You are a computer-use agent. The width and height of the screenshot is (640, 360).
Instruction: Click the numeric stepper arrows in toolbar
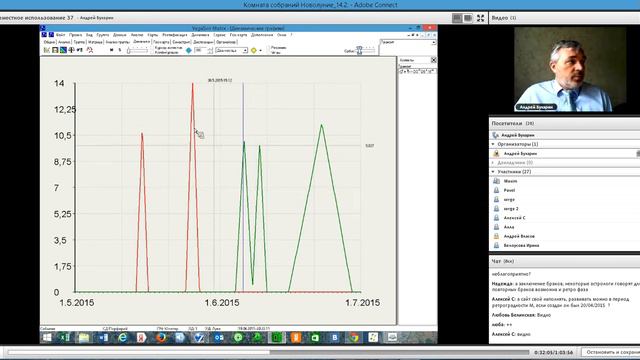click(210, 51)
